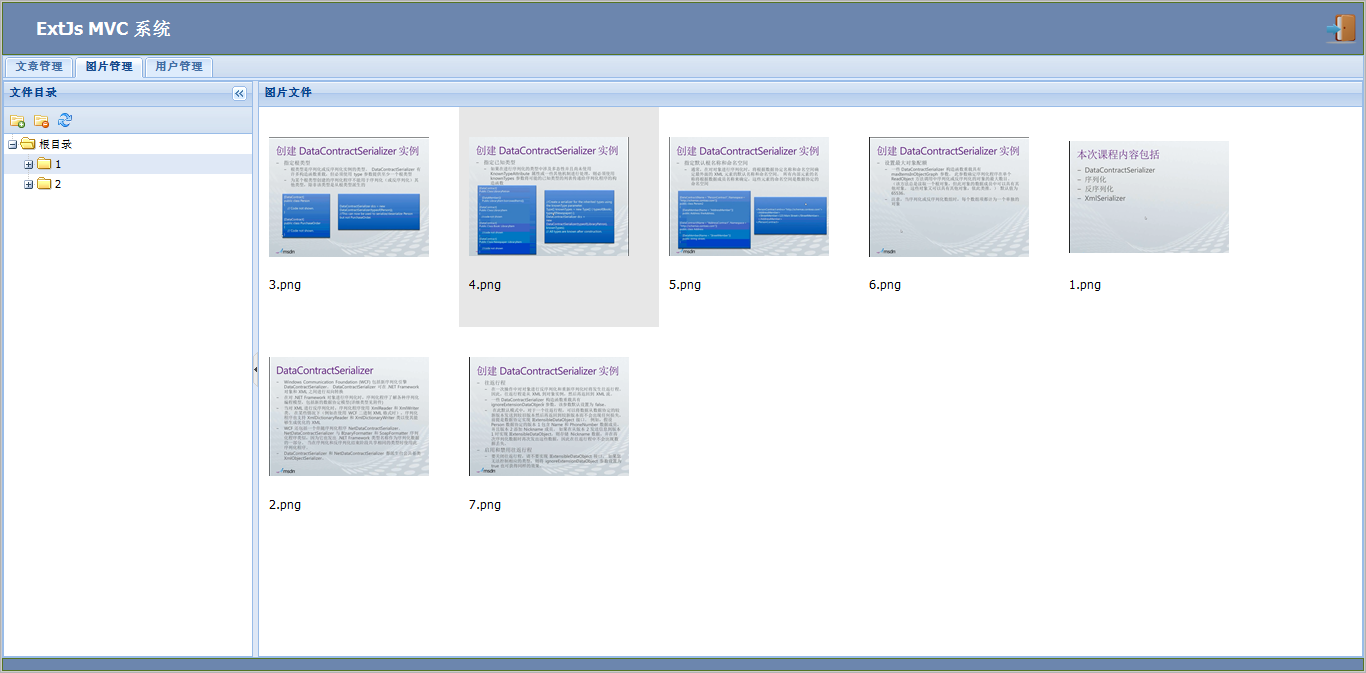This screenshot has height=673, width=1366.
Task: Select the 图片管理 tab
Action: (109, 67)
